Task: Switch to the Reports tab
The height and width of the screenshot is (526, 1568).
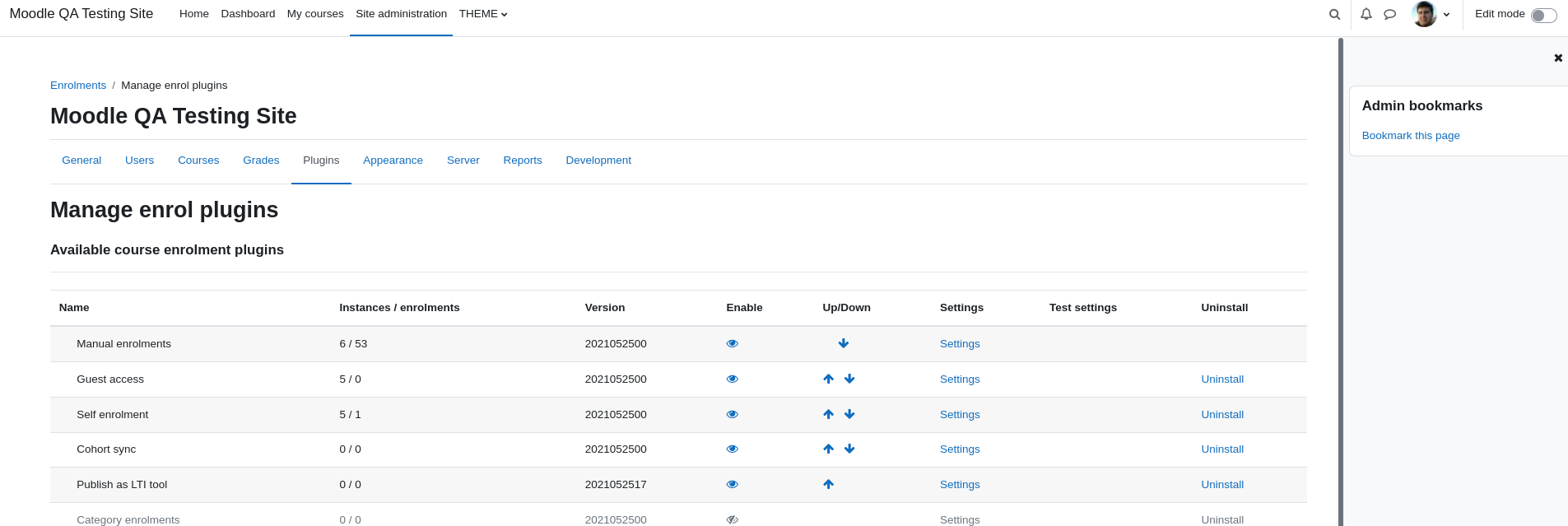Action: coord(523,161)
